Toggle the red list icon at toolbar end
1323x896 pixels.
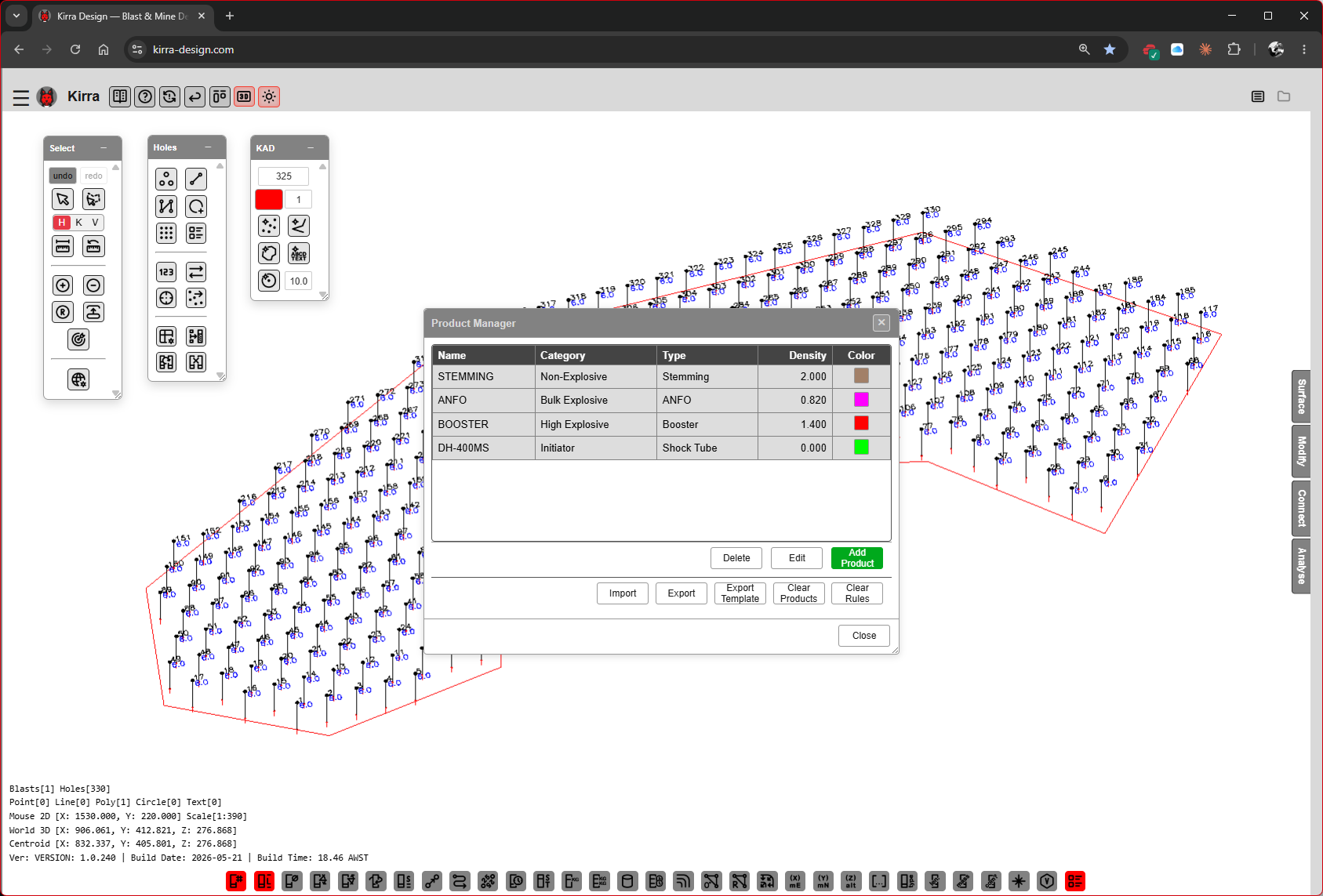(x=1075, y=881)
